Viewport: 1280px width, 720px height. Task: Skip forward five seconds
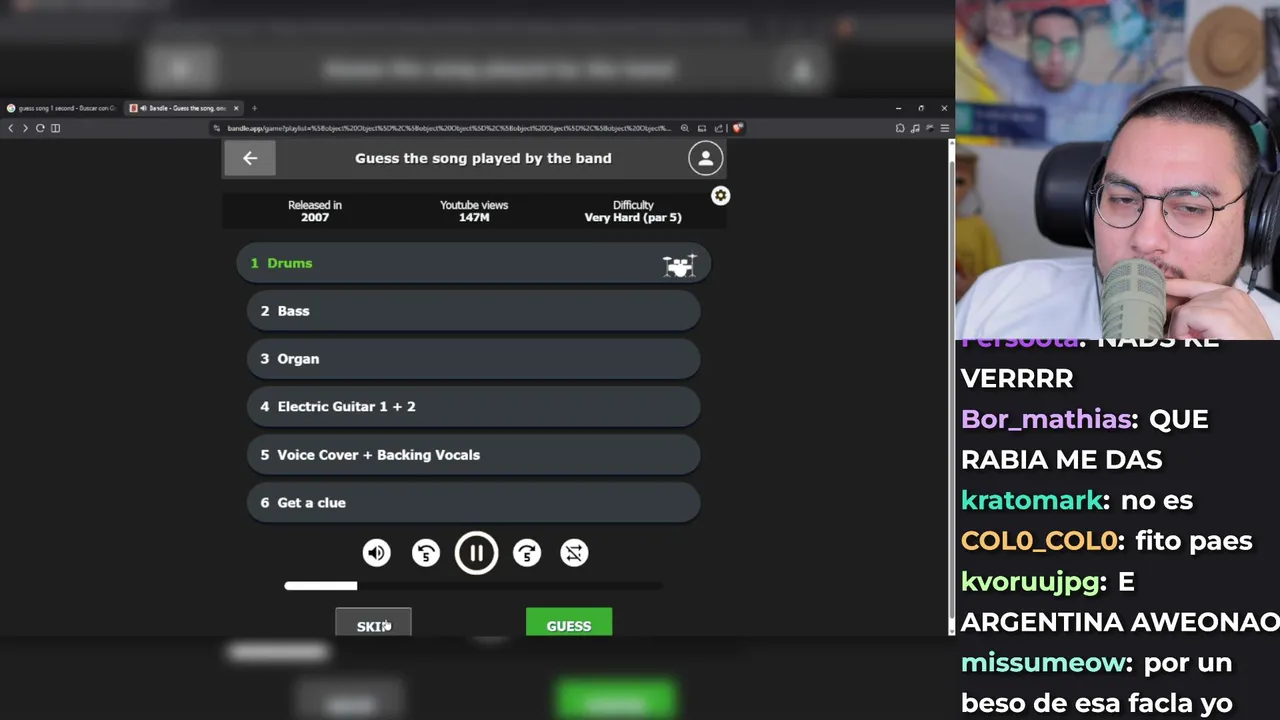pyautogui.click(x=527, y=553)
